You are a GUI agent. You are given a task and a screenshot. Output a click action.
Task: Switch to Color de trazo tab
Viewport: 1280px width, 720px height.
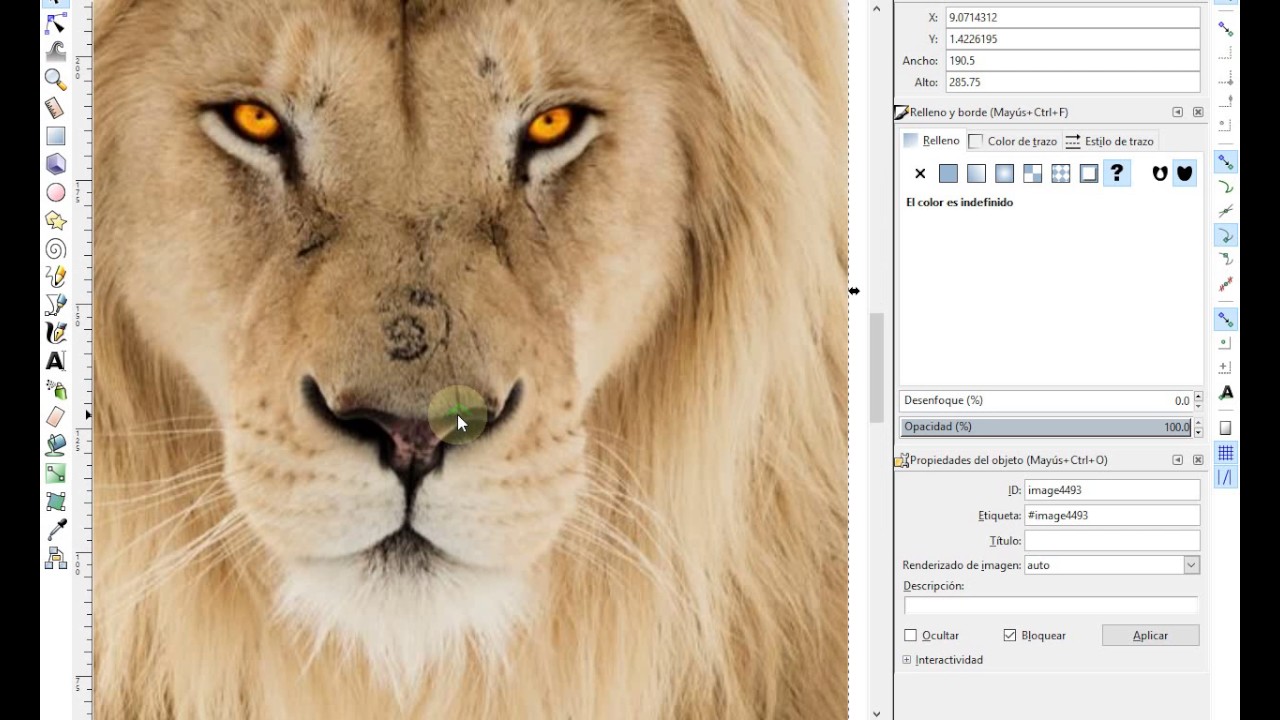pos(1013,141)
